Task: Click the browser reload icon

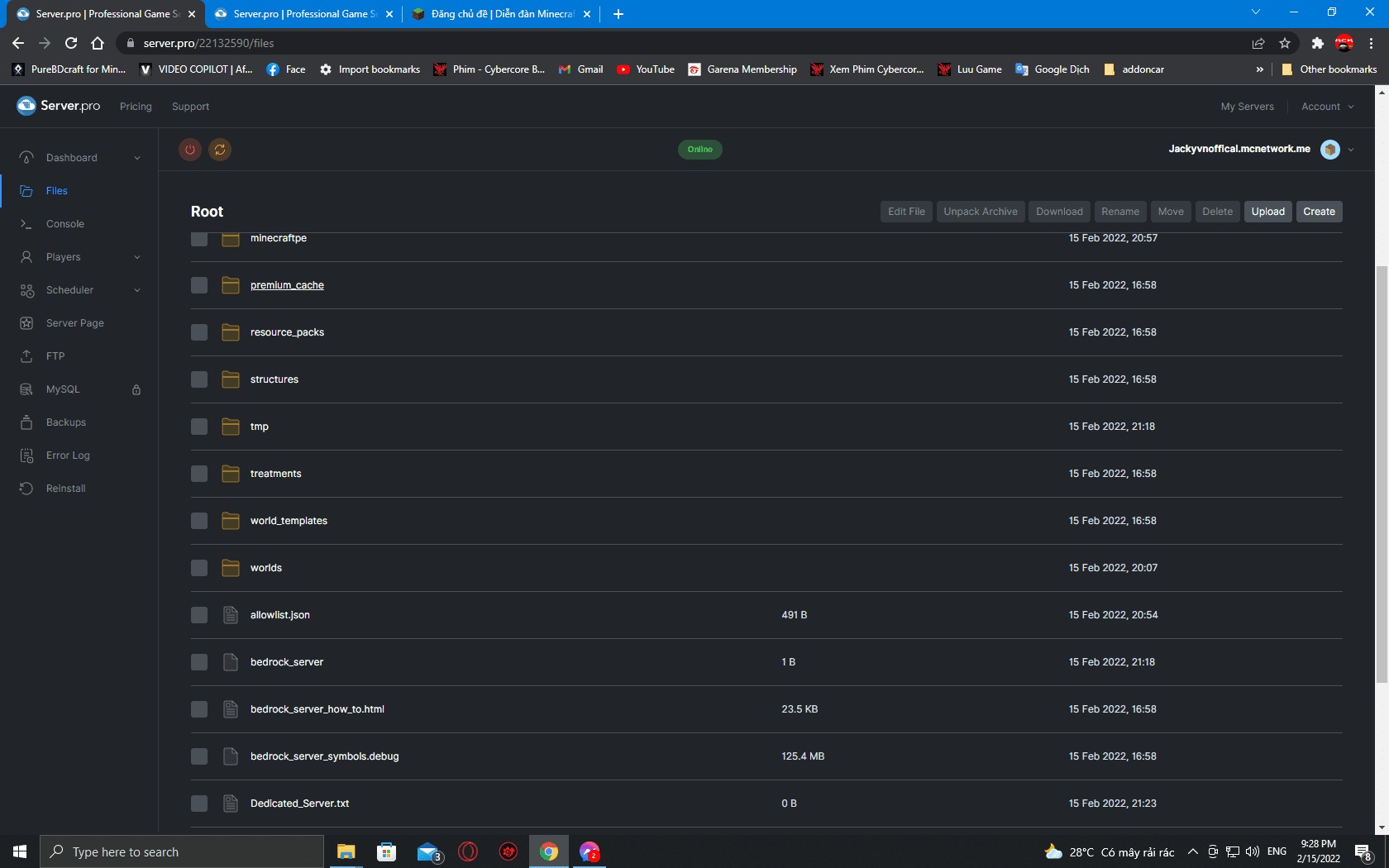Action: (x=71, y=43)
